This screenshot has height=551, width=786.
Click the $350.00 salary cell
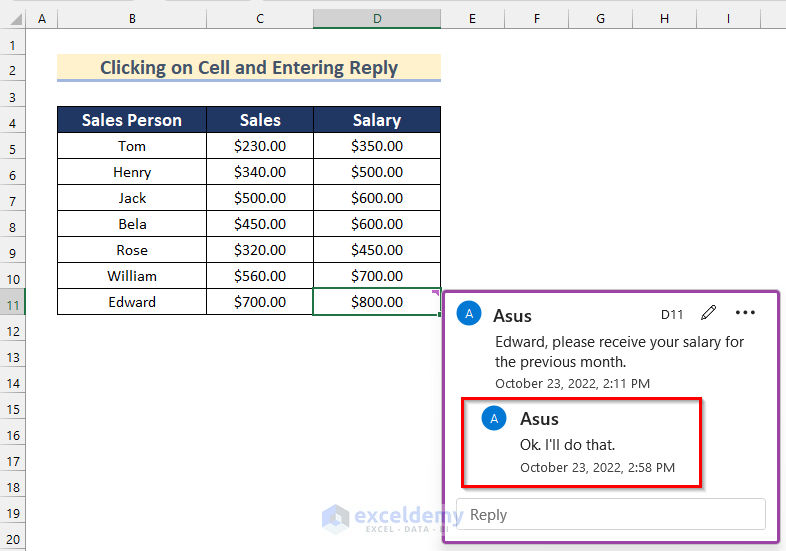[377, 146]
